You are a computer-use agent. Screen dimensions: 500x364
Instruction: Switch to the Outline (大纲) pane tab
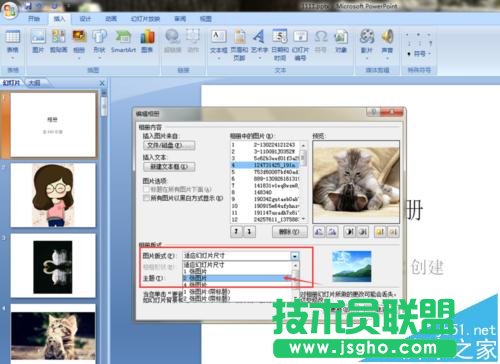click(x=34, y=83)
